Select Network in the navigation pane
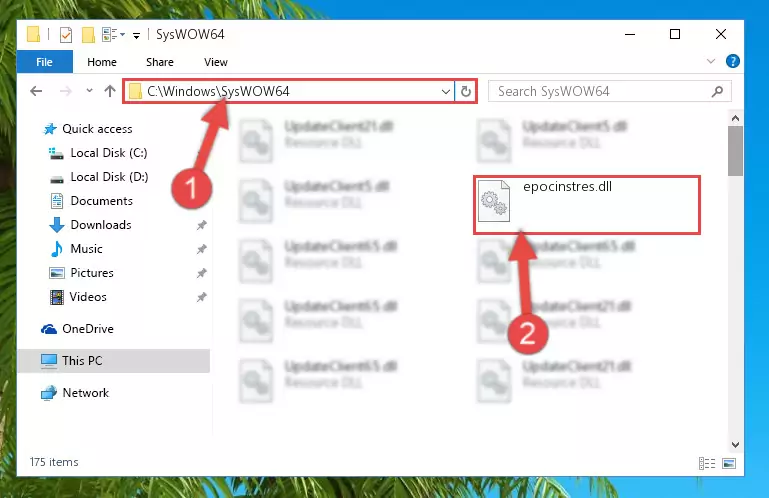The image size is (769, 498). point(85,393)
